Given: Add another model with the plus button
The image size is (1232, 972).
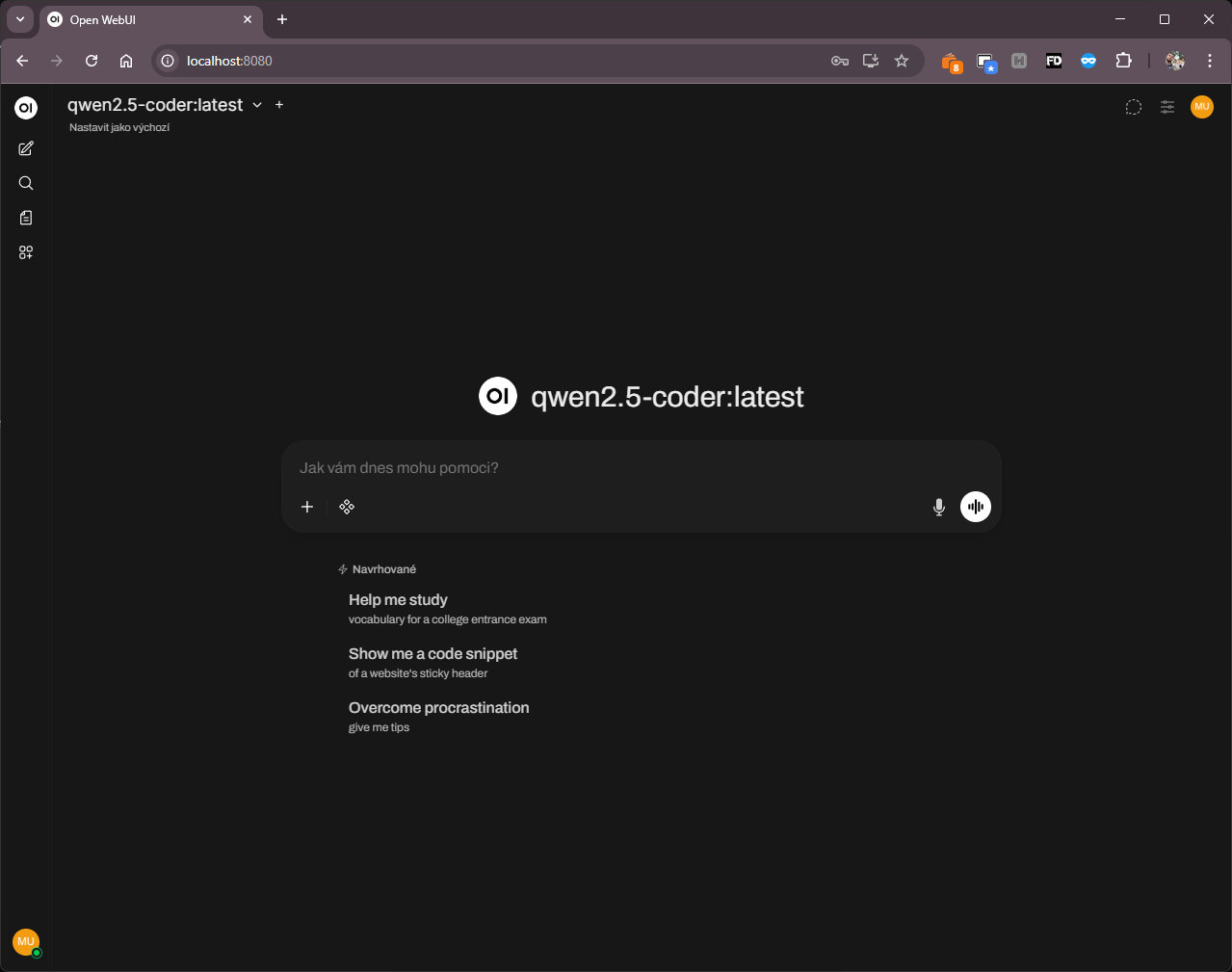Looking at the screenshot, I should pyautogui.click(x=279, y=105).
